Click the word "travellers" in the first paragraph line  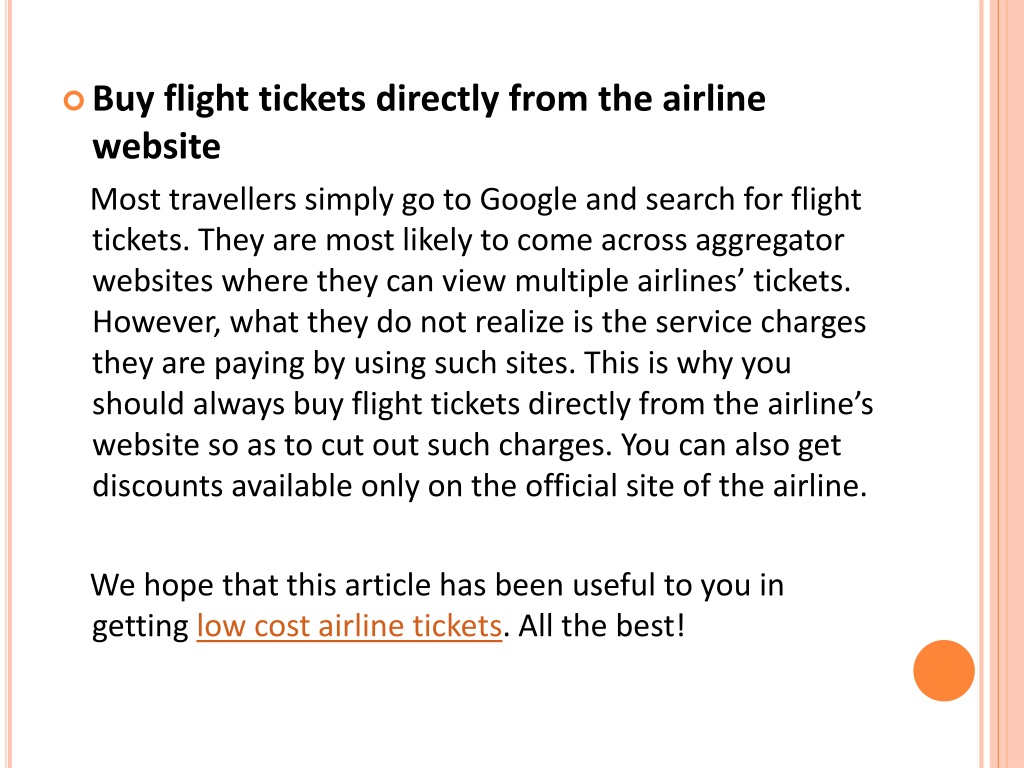click(232, 200)
